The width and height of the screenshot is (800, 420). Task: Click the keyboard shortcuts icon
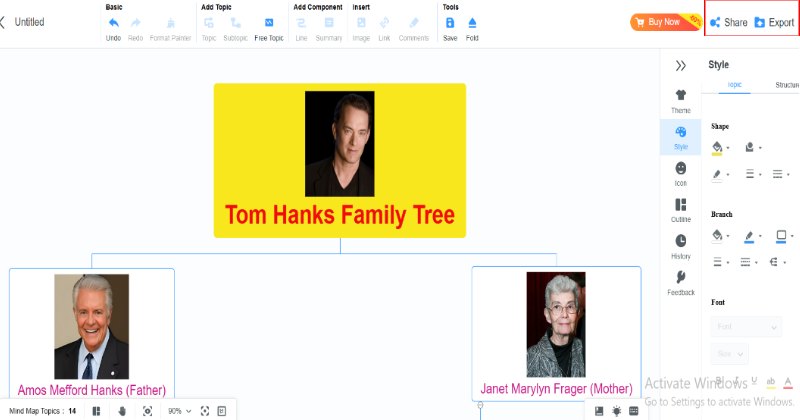click(x=634, y=411)
